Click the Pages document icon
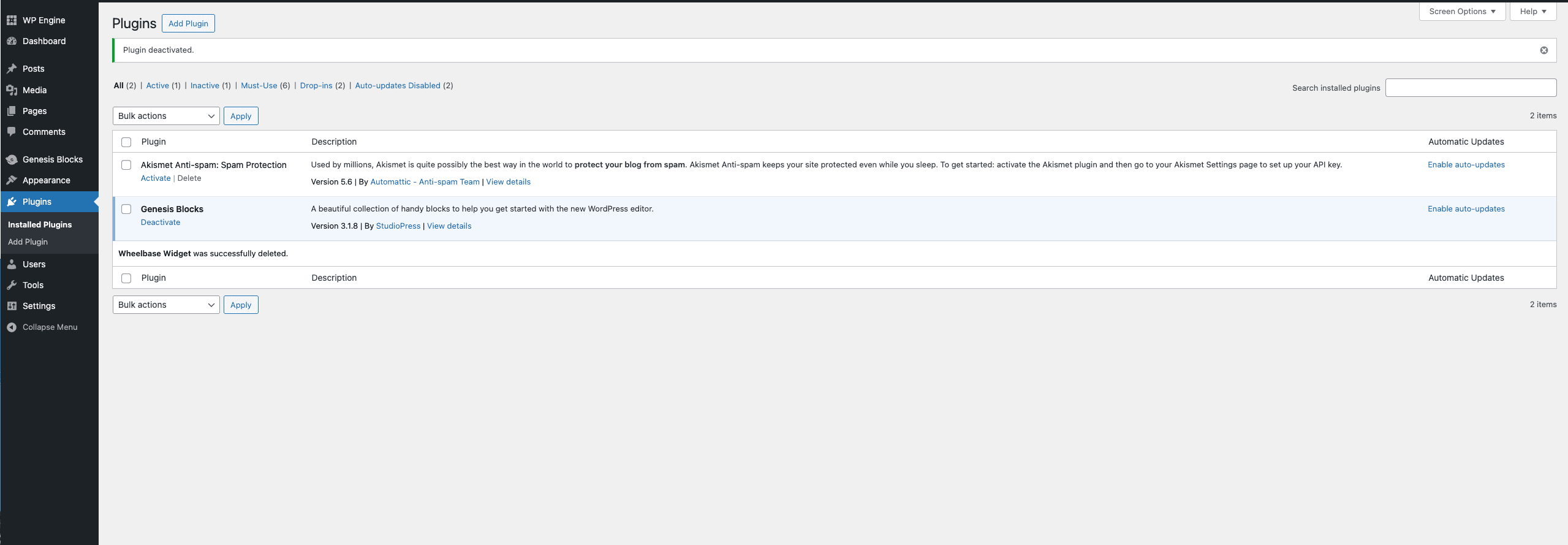Screen dimensions: 1568x545 click(12, 111)
